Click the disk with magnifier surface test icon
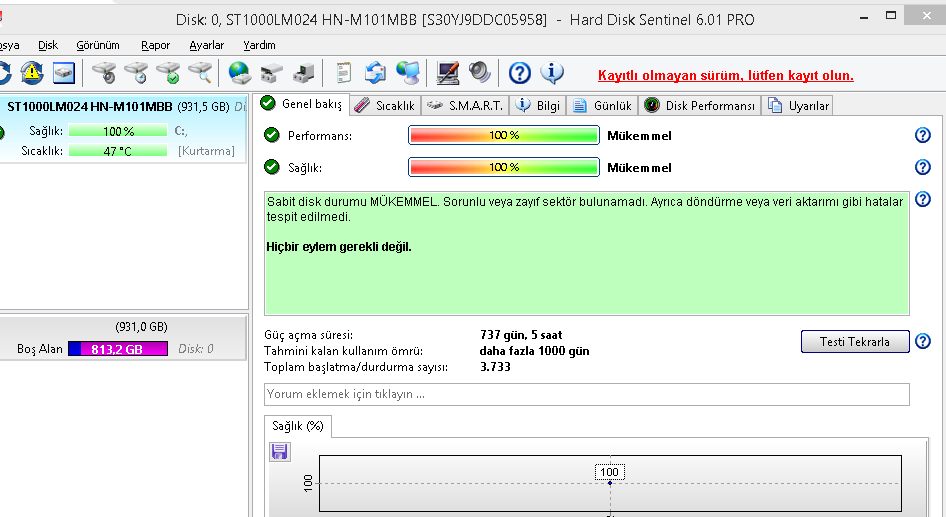 coord(200,73)
